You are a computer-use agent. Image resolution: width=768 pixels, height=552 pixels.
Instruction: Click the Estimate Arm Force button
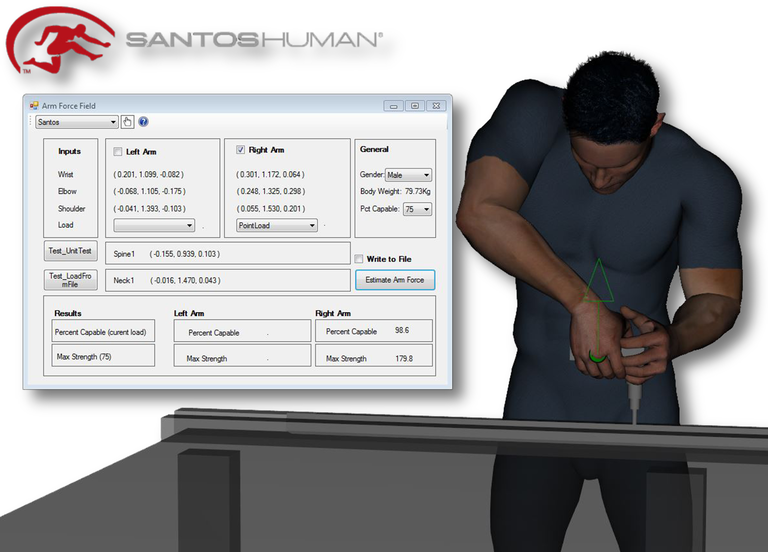click(x=395, y=280)
